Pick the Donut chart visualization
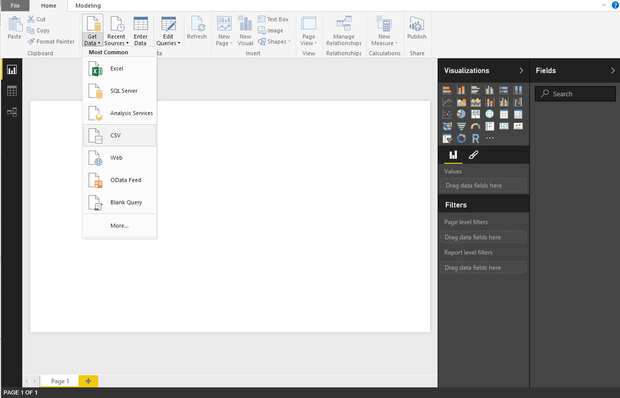620x398 pixels. 461,139
